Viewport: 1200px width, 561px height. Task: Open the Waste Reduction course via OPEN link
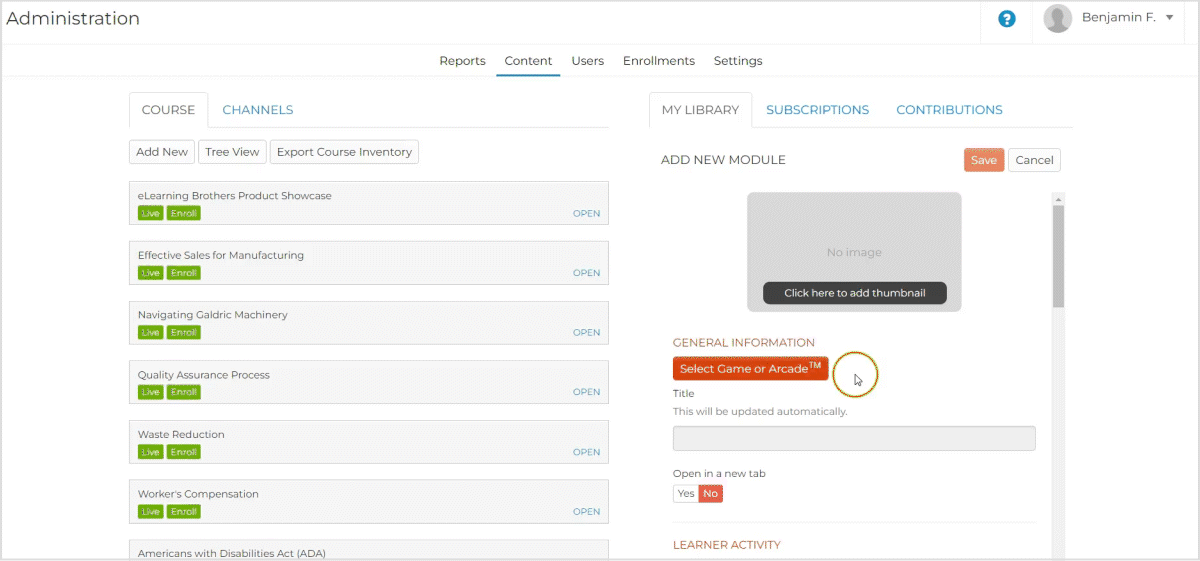(x=586, y=452)
